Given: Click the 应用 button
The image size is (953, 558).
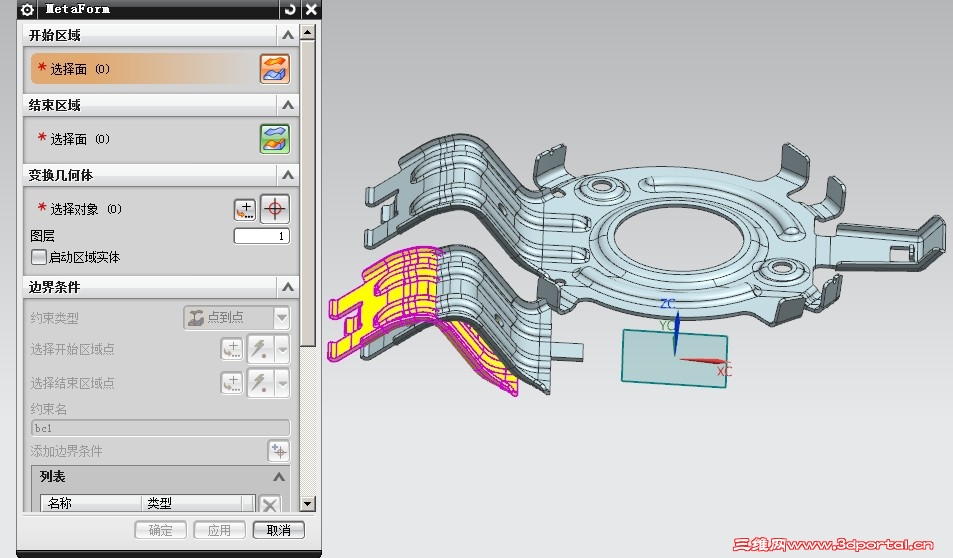Looking at the screenshot, I should point(219,530).
